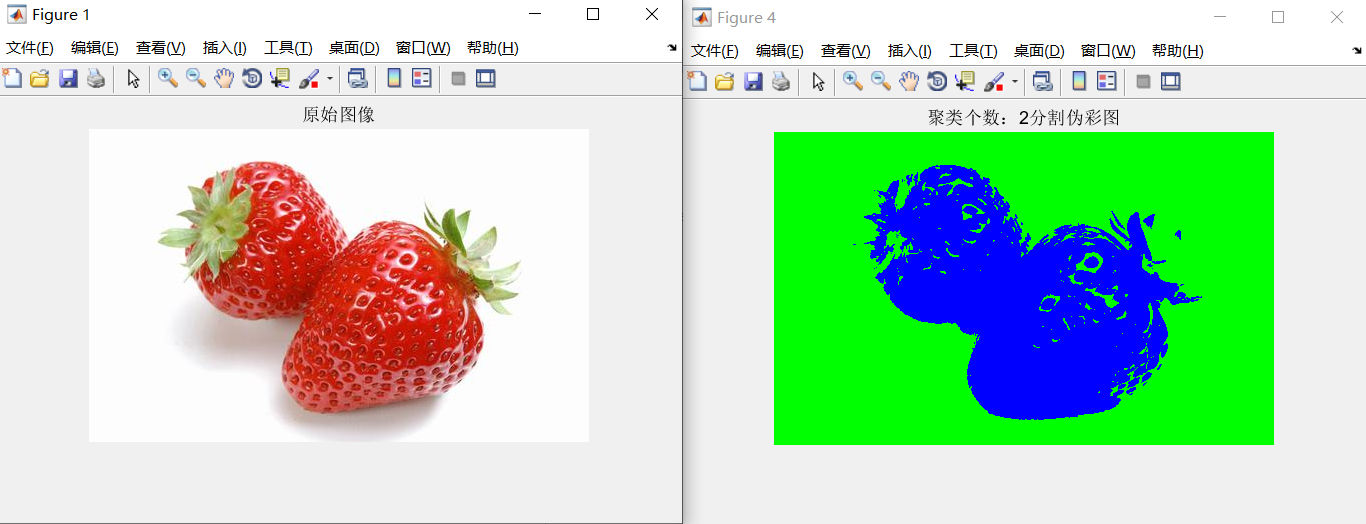Open 编辑(E) menu in Figure 4
This screenshot has height=524, width=1366.
780,51
